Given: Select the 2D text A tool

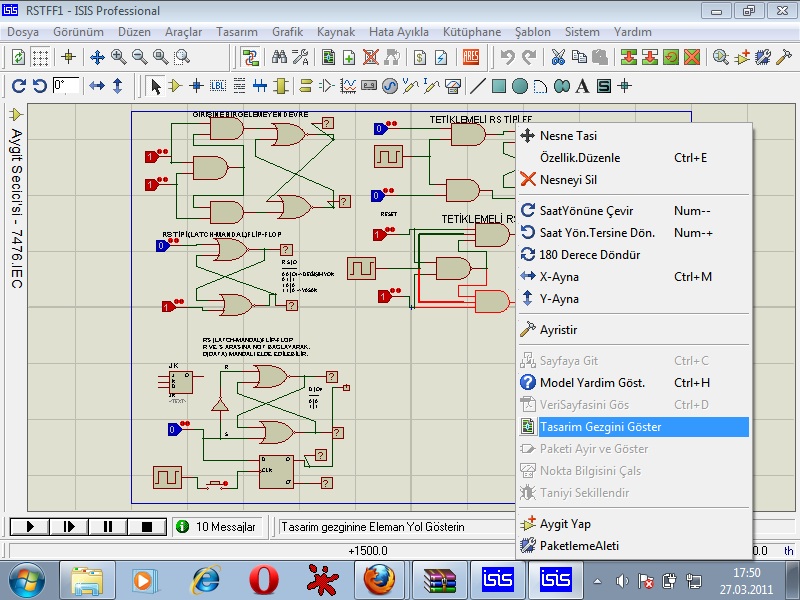Looking at the screenshot, I should coord(582,86).
